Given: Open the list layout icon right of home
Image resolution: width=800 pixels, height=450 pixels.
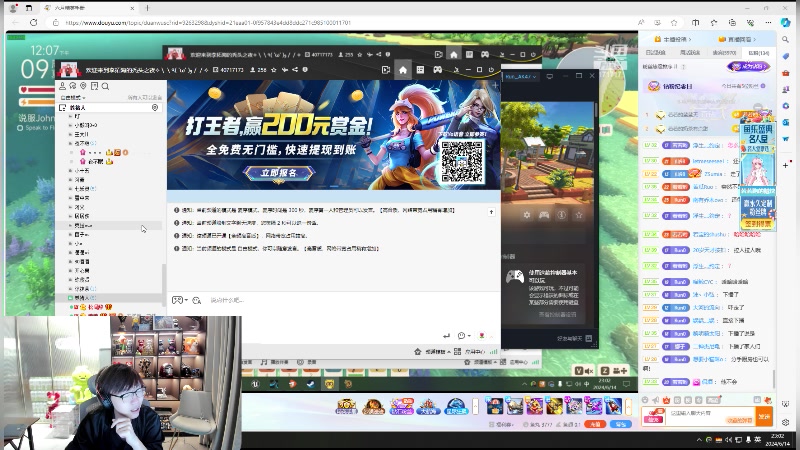Looking at the screenshot, I should coord(420,70).
